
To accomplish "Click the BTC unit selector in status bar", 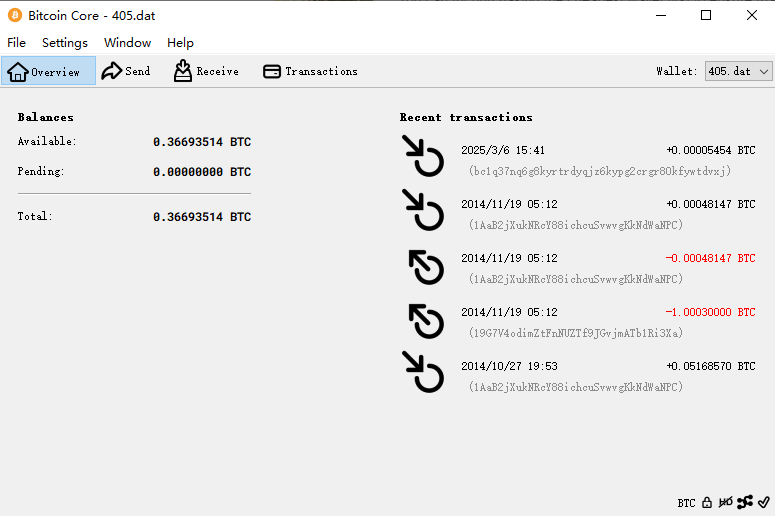I will (x=686, y=503).
